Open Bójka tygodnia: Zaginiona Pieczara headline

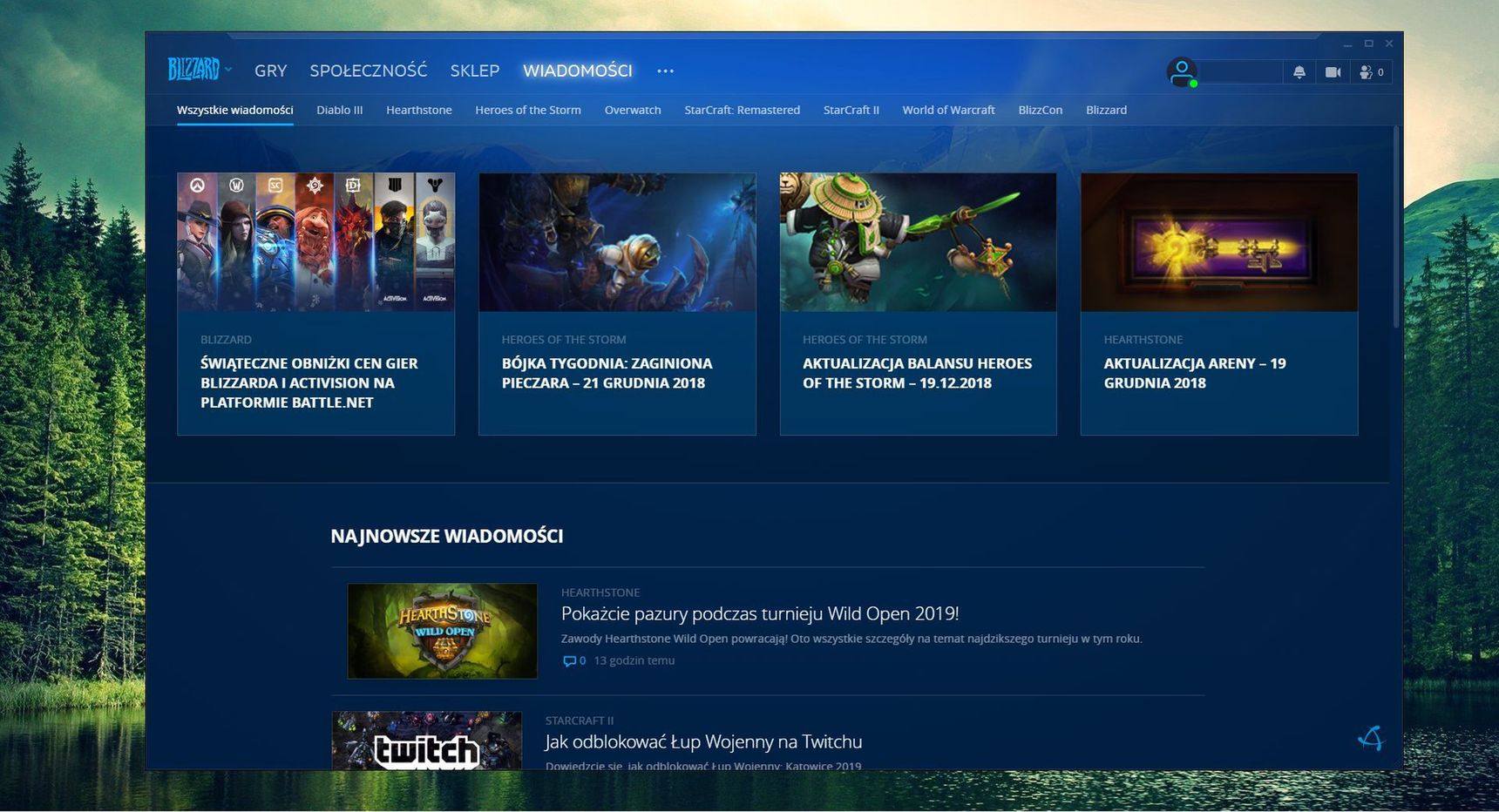coord(607,373)
